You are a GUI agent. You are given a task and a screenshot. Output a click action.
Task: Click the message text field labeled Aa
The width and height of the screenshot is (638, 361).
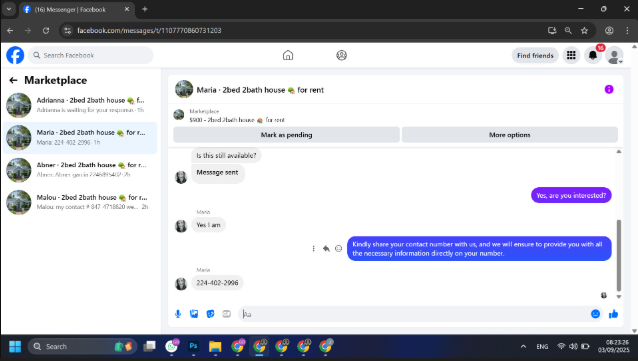(x=413, y=314)
